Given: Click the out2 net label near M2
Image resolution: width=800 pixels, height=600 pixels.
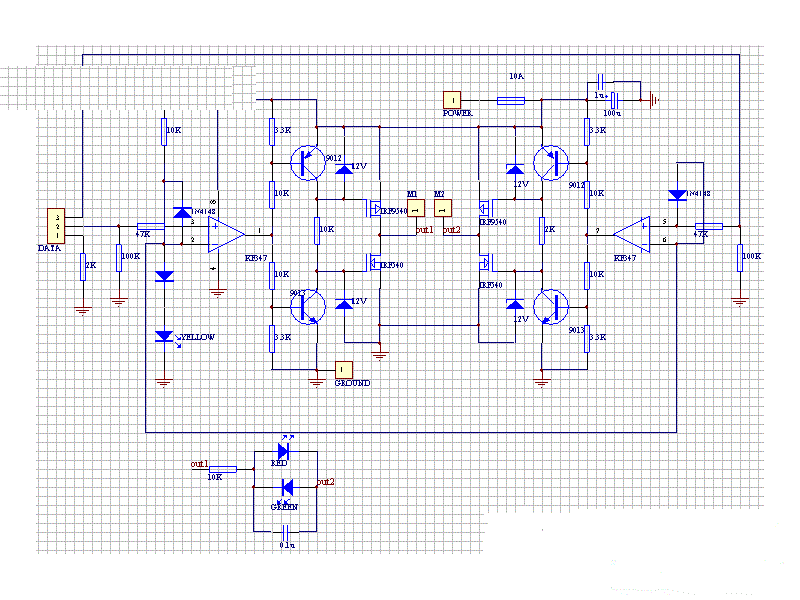Looking at the screenshot, I should click(452, 230).
